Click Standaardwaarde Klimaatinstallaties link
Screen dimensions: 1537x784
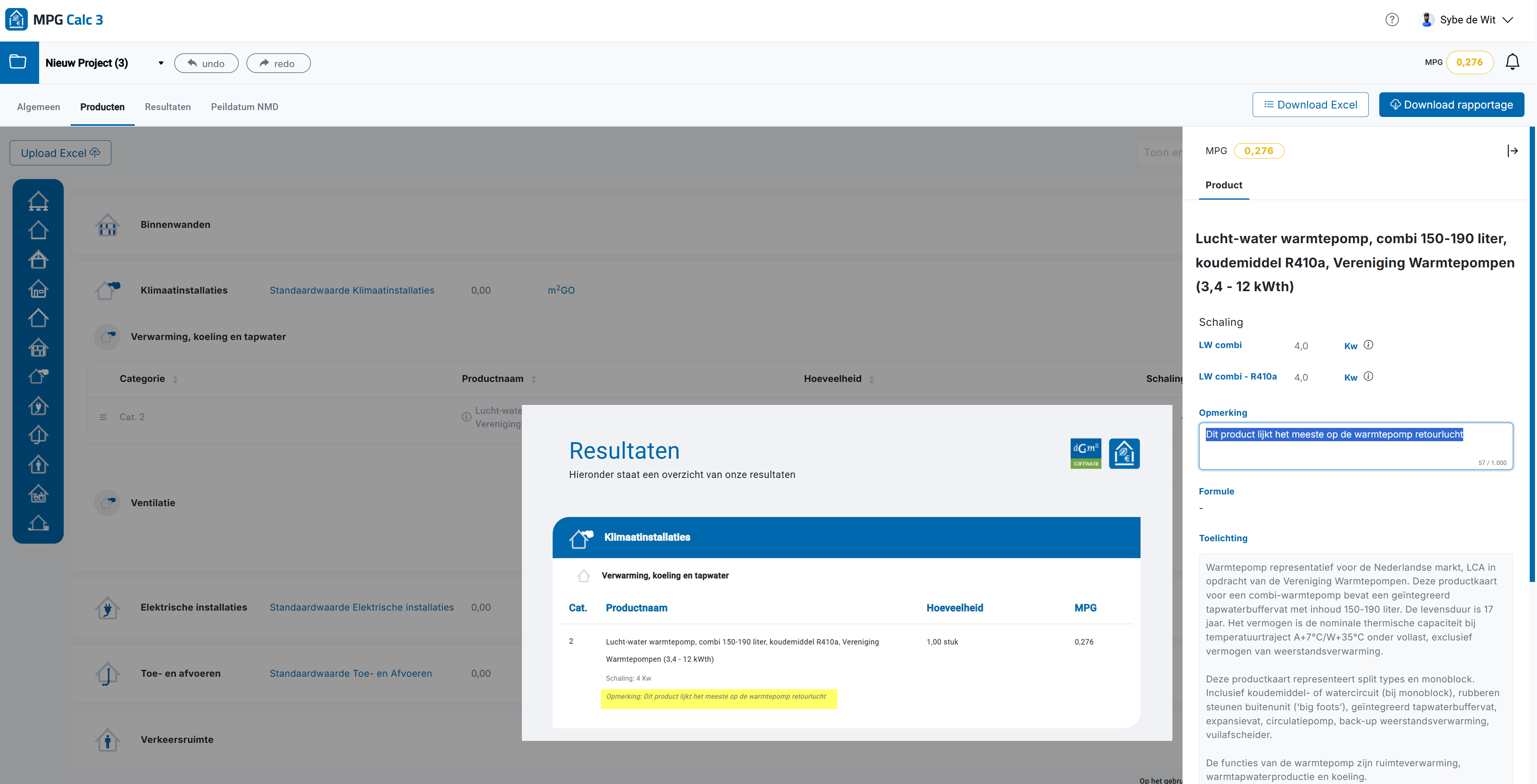tap(351, 290)
